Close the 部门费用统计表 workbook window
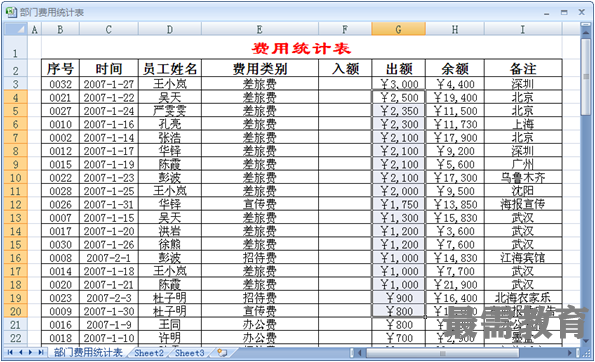 coord(581,12)
